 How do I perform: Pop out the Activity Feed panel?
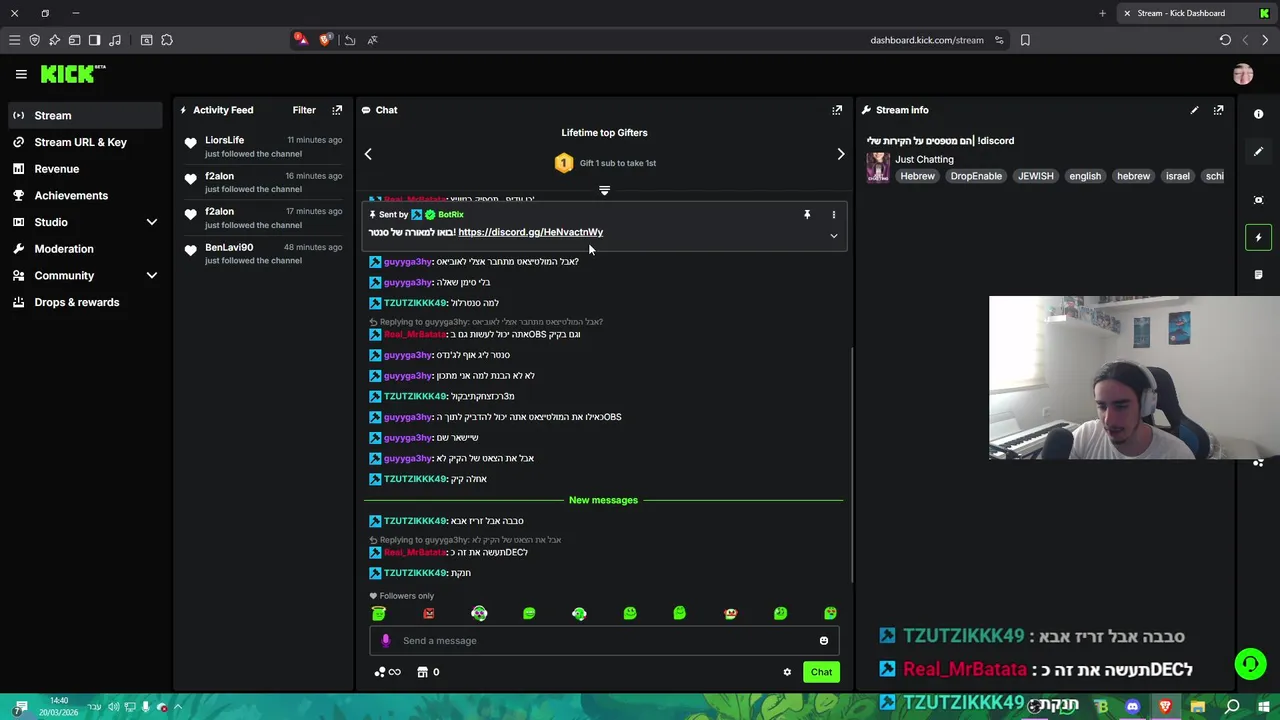(337, 110)
